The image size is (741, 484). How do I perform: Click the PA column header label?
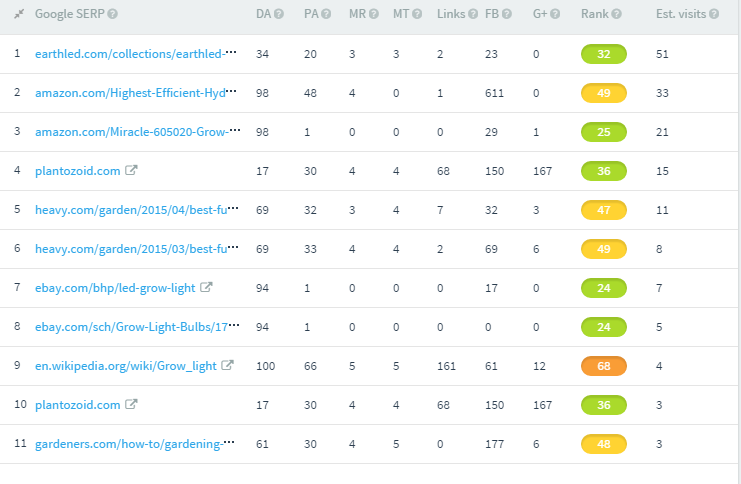(311, 14)
